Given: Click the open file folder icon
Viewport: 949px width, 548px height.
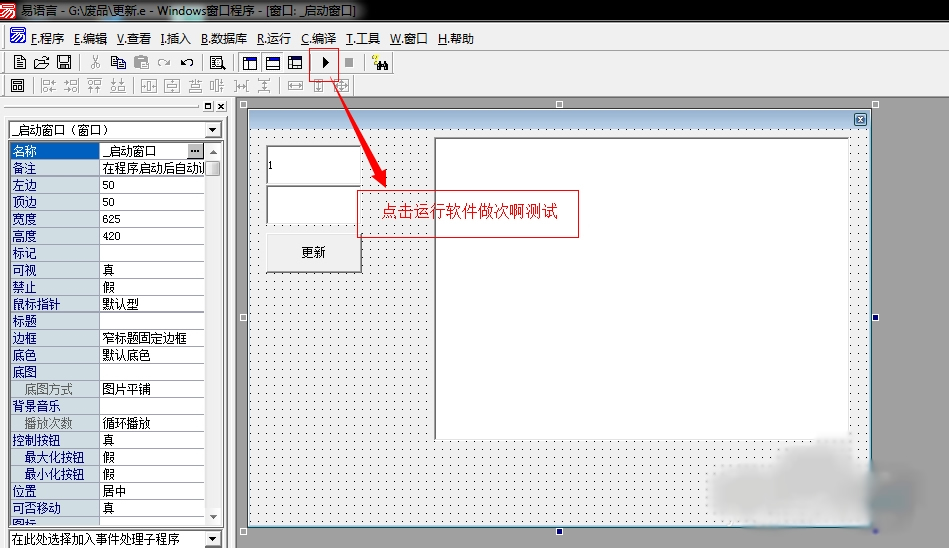Looking at the screenshot, I should [41, 62].
